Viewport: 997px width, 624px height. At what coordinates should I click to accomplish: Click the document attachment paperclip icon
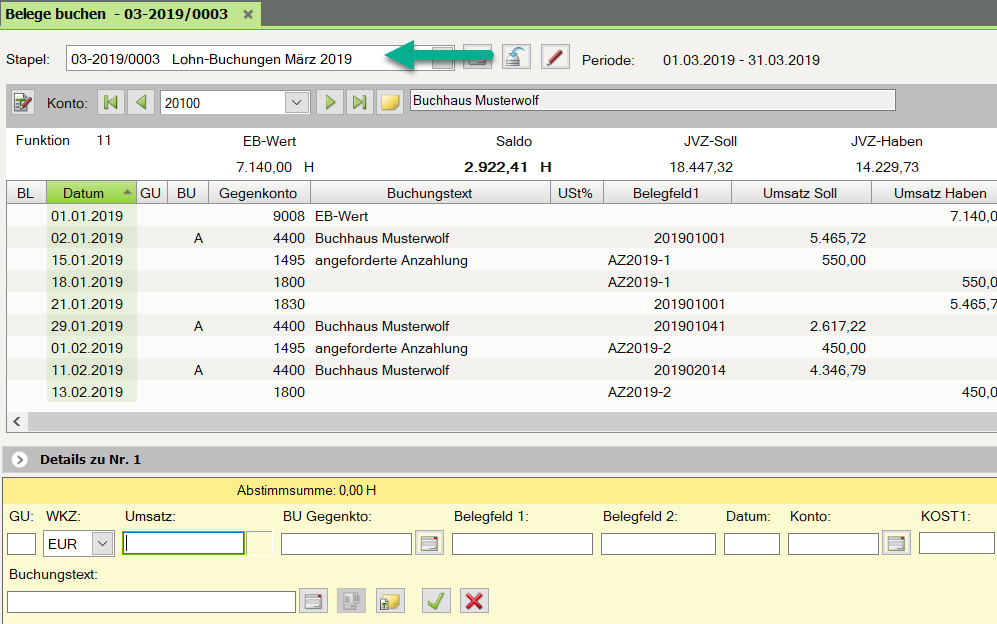pyautogui.click(x=351, y=601)
